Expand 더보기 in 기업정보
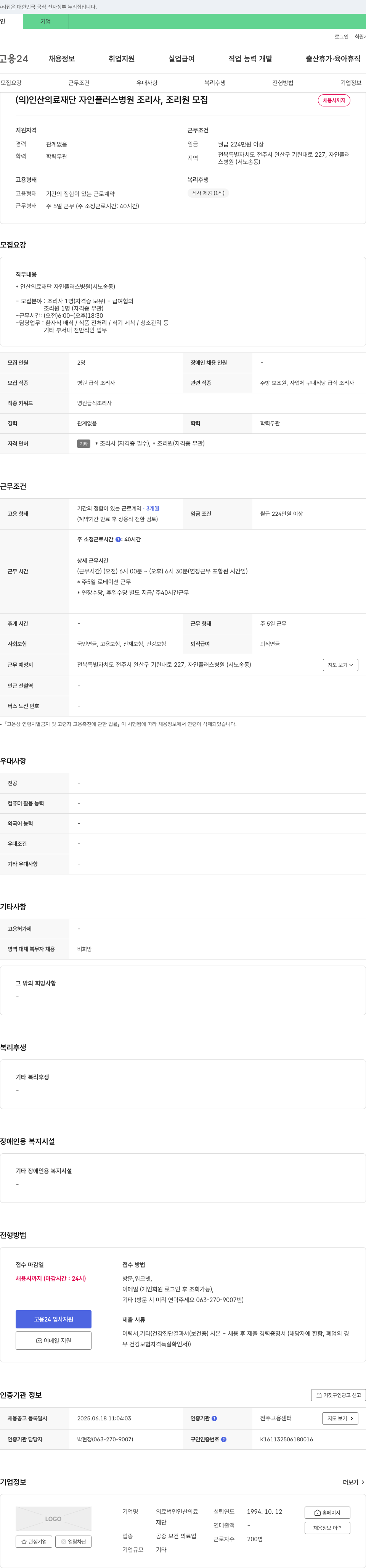Screen dimensions: 366x1568 [353, 1481]
